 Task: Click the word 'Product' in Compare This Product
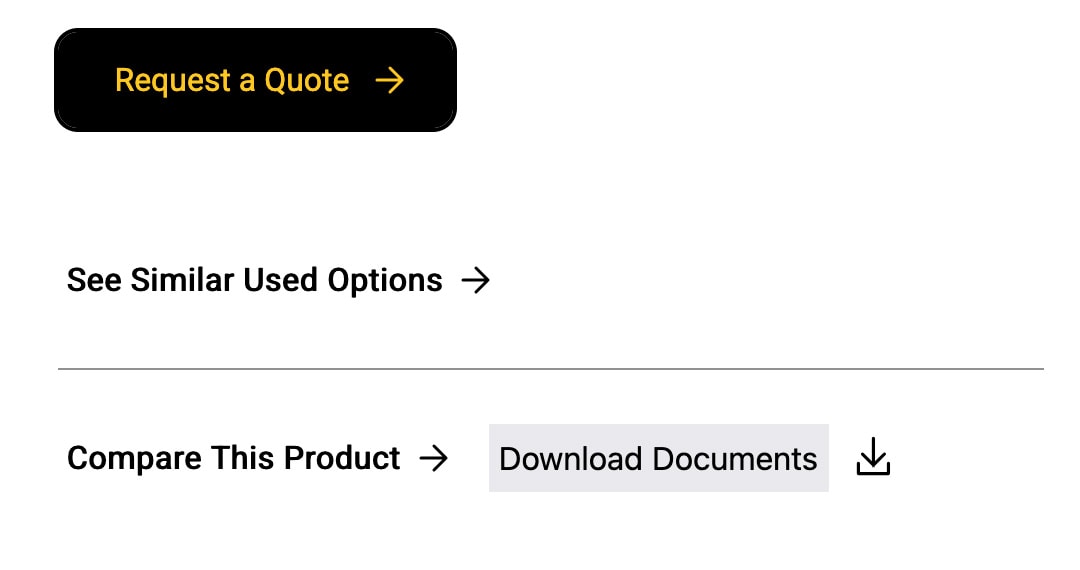(x=342, y=458)
